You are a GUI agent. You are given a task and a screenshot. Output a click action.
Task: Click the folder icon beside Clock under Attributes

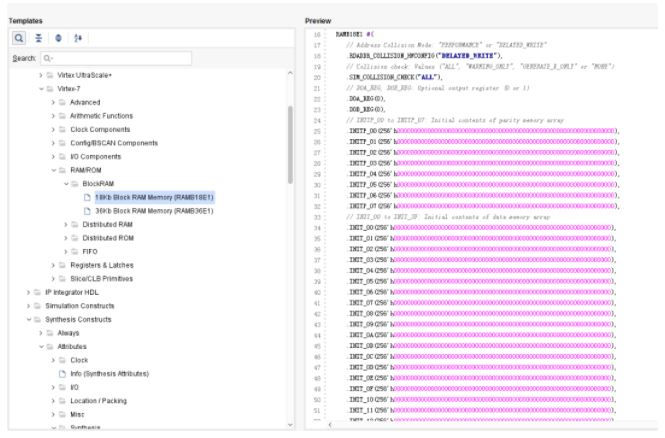coord(62,360)
